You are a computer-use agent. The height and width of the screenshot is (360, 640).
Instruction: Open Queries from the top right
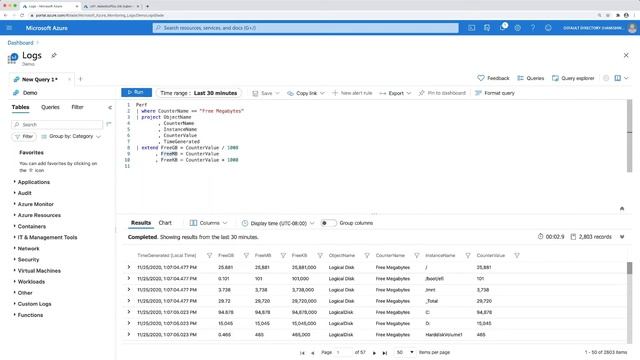531,78
